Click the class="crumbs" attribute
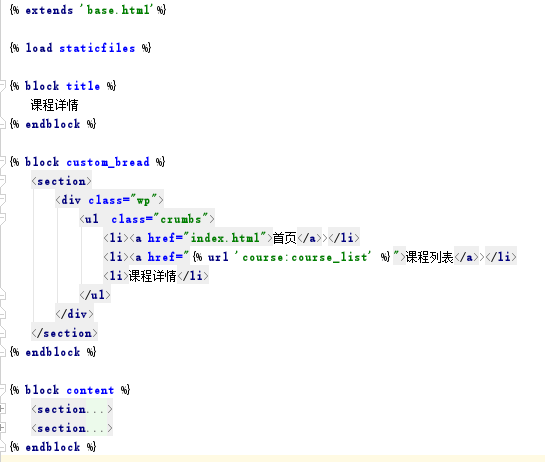 pos(160,219)
